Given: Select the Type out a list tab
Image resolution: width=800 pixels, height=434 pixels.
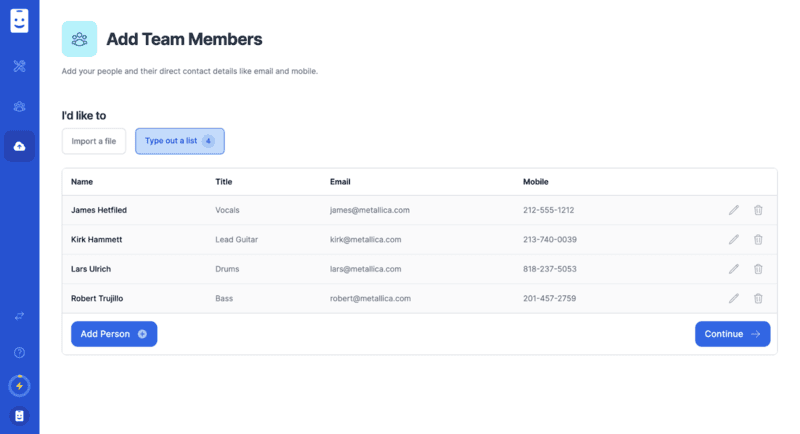Looking at the screenshot, I should 180,141.
